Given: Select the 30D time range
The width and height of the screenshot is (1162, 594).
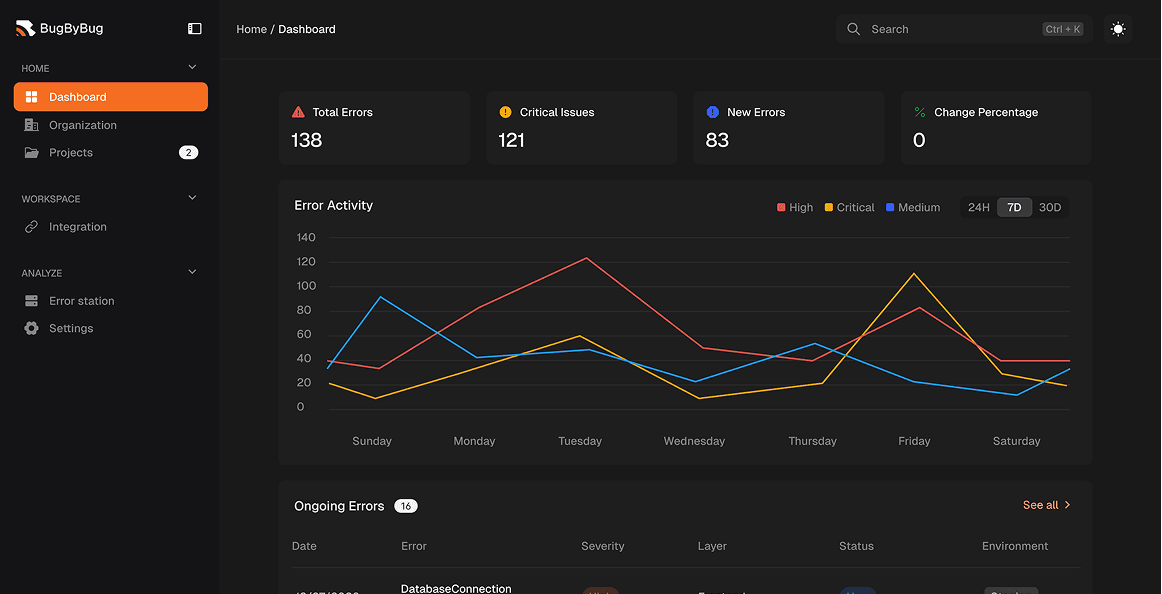Looking at the screenshot, I should coord(1050,207).
